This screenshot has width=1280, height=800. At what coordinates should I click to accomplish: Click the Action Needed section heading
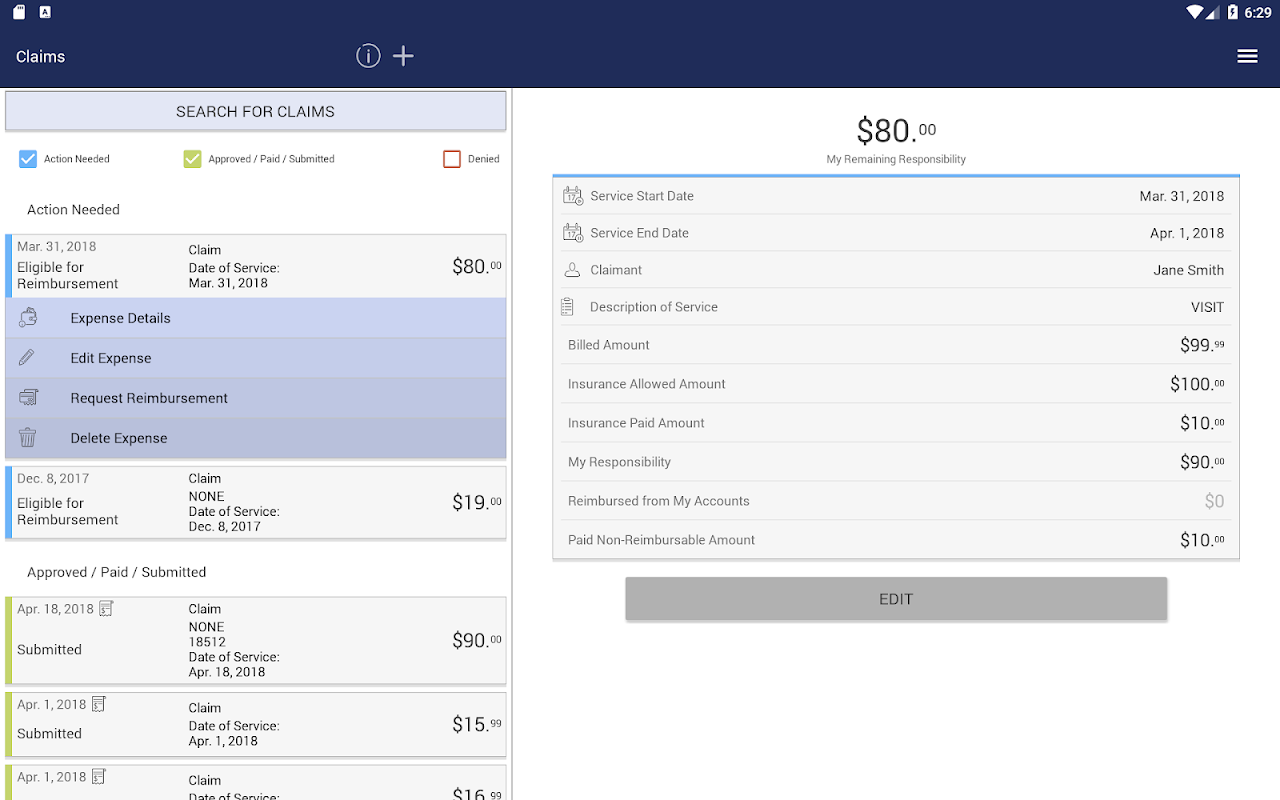(73, 209)
